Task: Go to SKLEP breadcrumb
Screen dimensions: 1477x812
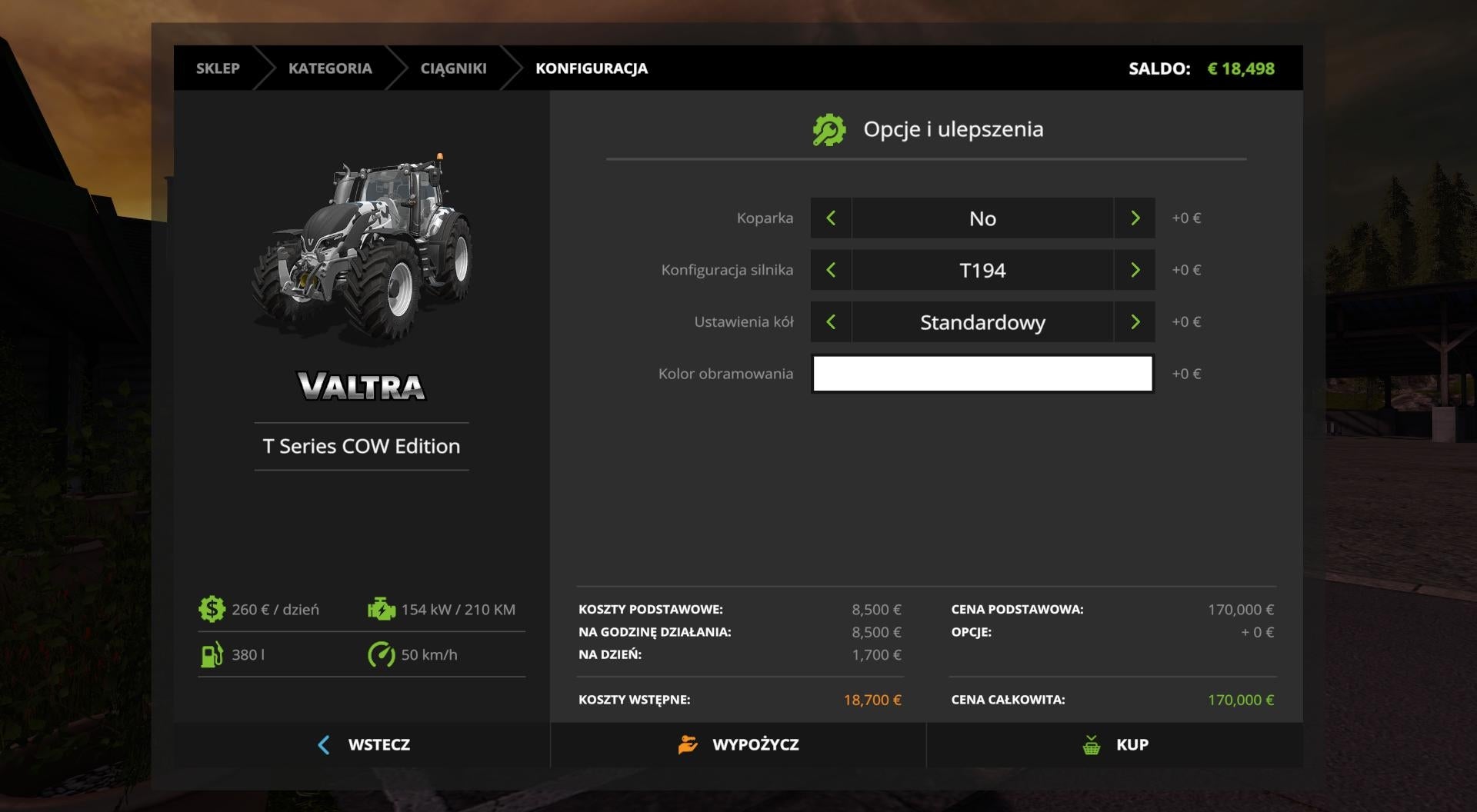Action: pyautogui.click(x=218, y=68)
